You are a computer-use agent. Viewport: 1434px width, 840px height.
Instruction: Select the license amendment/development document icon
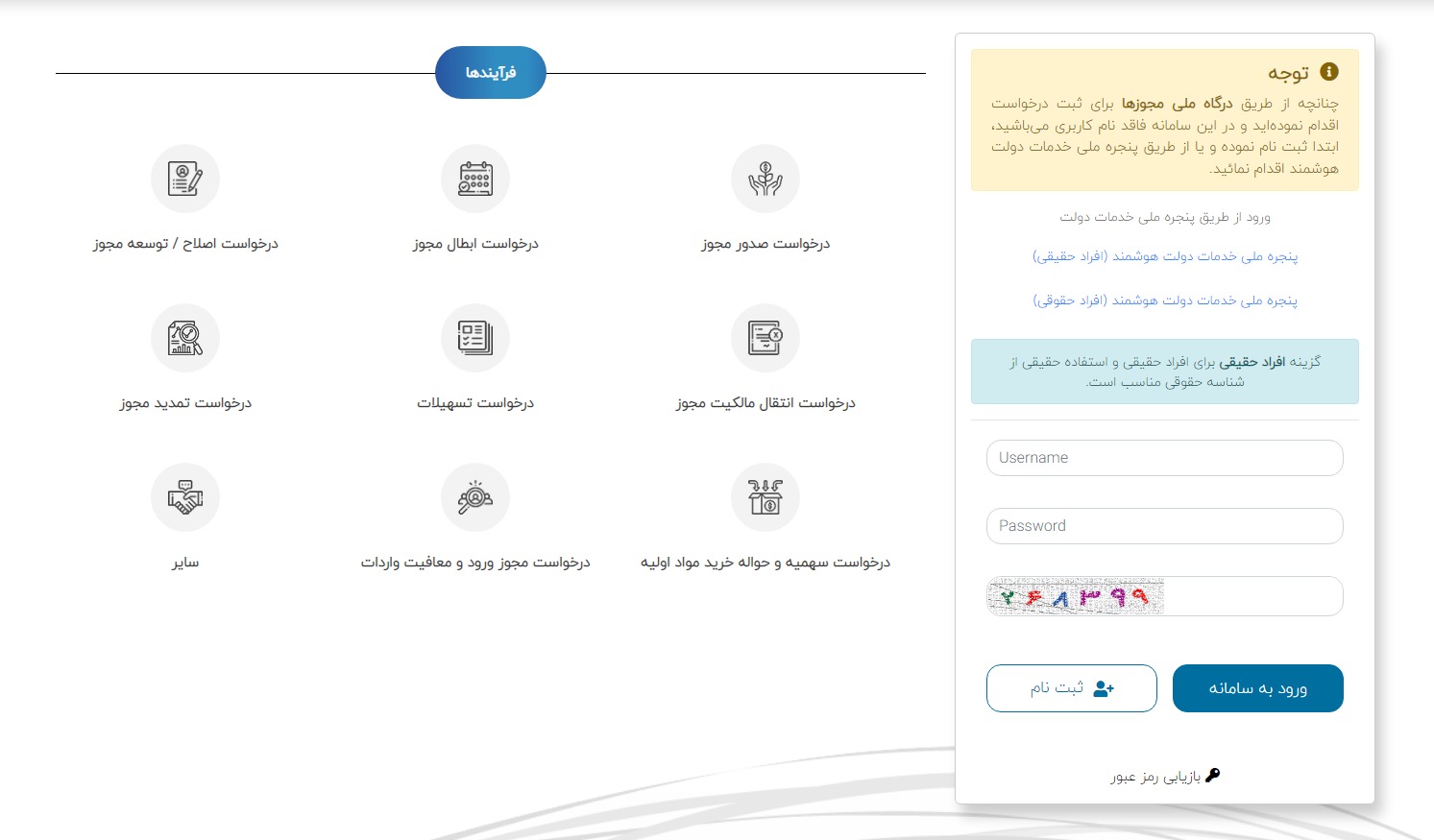(185, 179)
